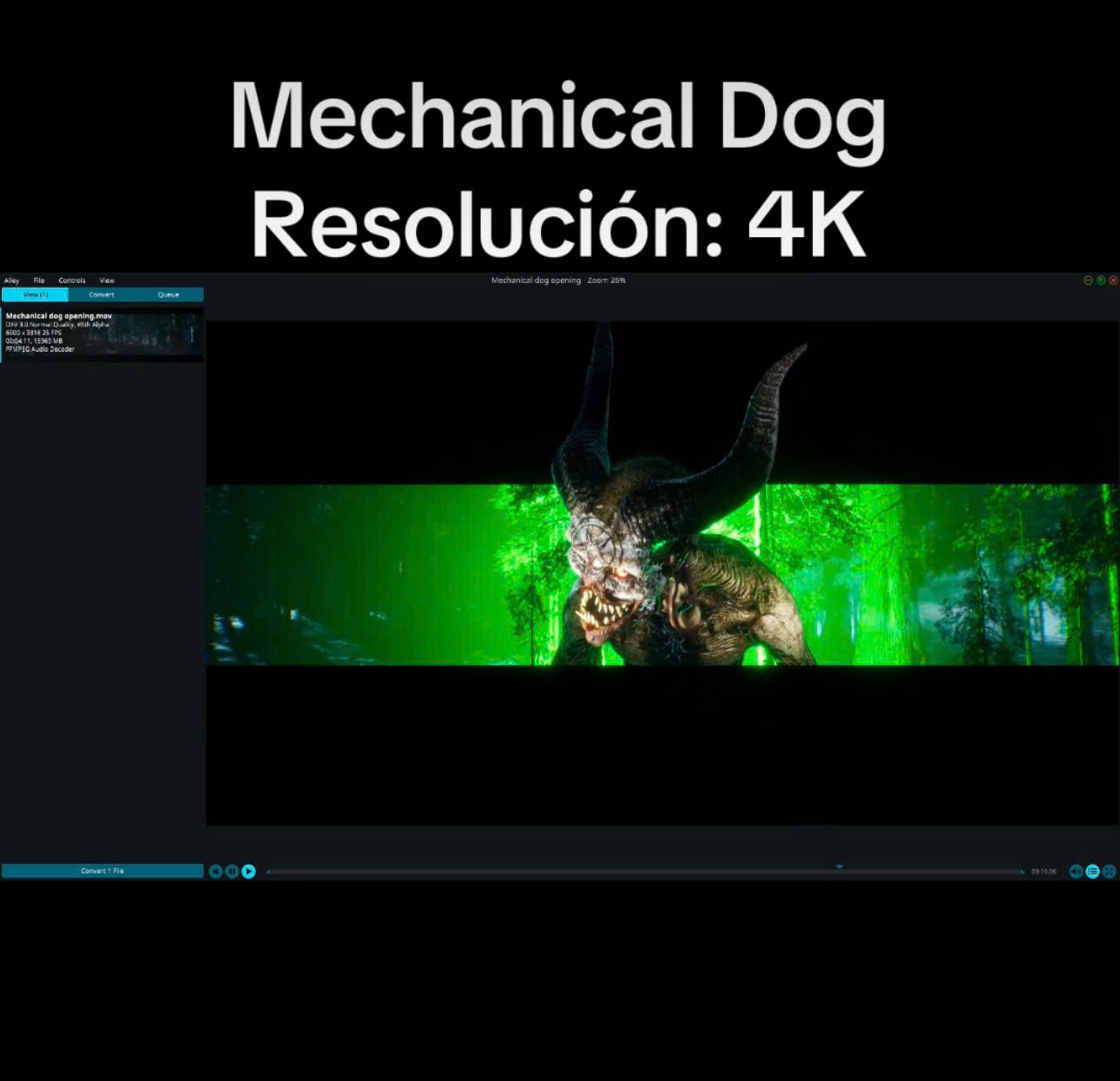
Task: Click the playback timeline bar
Action: (x=645, y=871)
